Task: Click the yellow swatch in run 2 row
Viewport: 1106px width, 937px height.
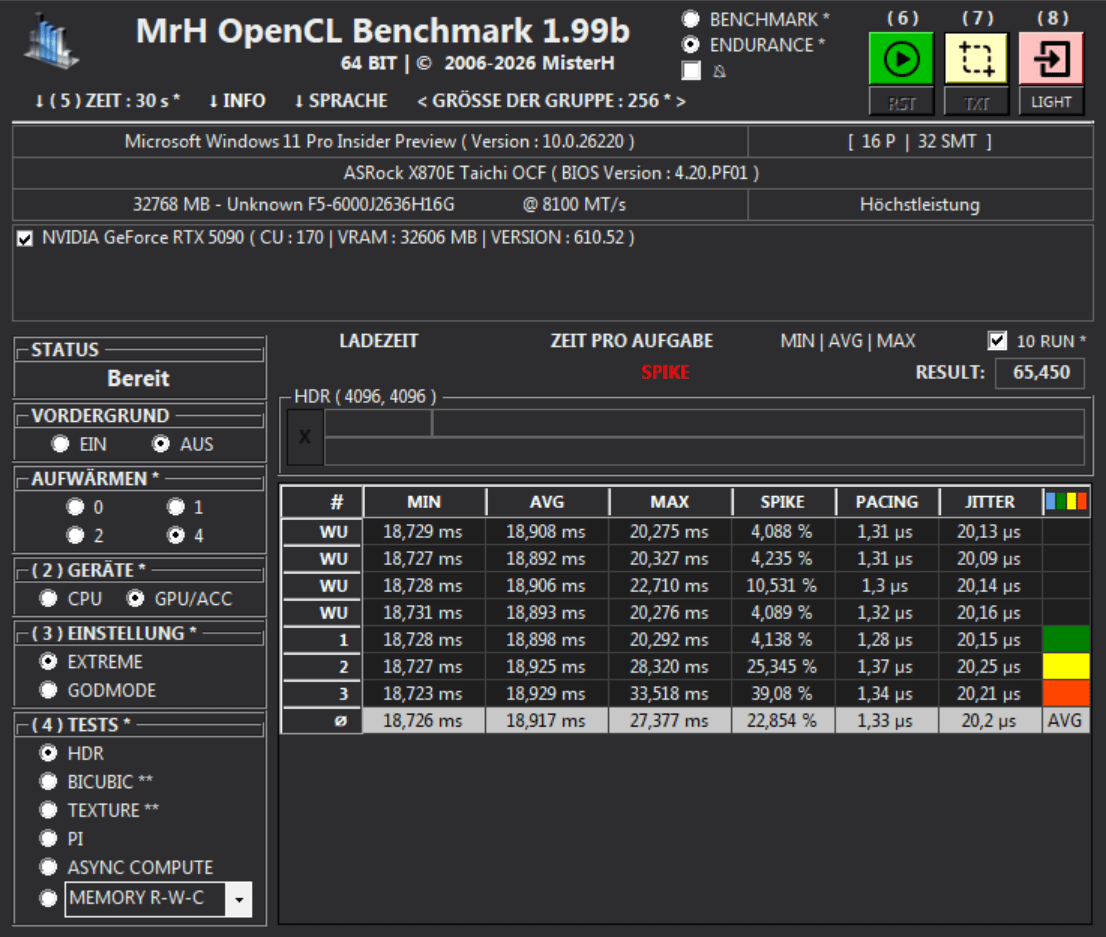Action: point(1066,666)
